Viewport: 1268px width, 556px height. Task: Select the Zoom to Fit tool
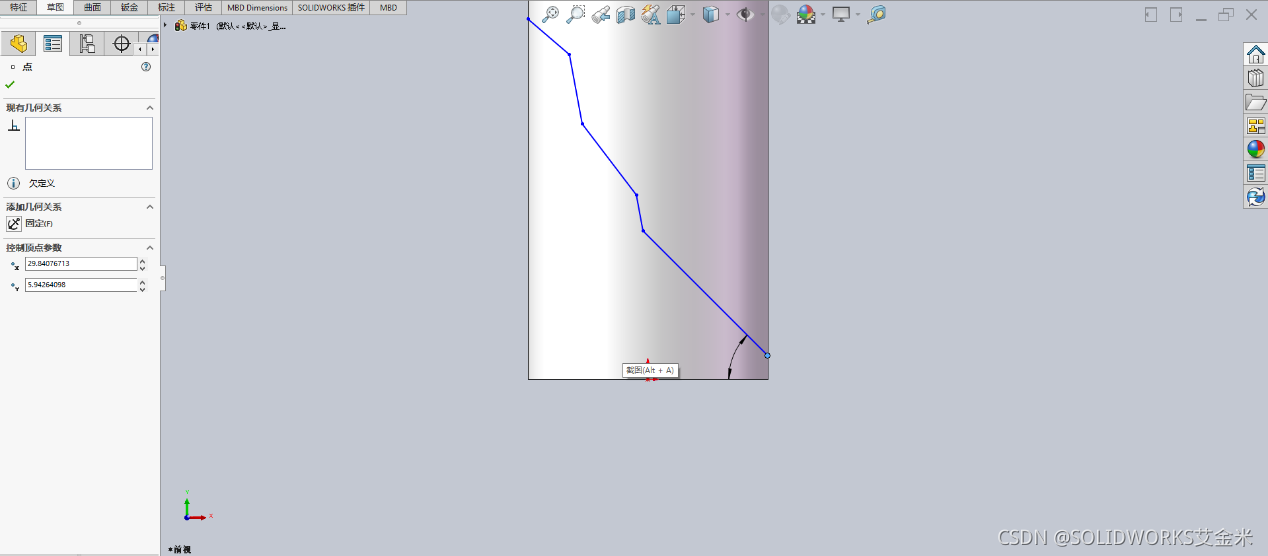(550, 14)
